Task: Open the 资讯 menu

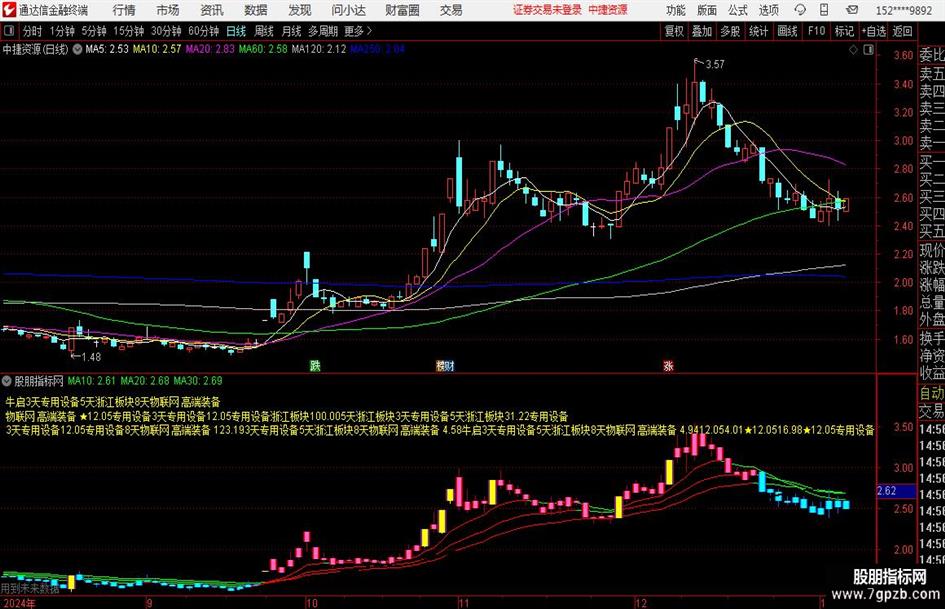Action: click(x=212, y=10)
